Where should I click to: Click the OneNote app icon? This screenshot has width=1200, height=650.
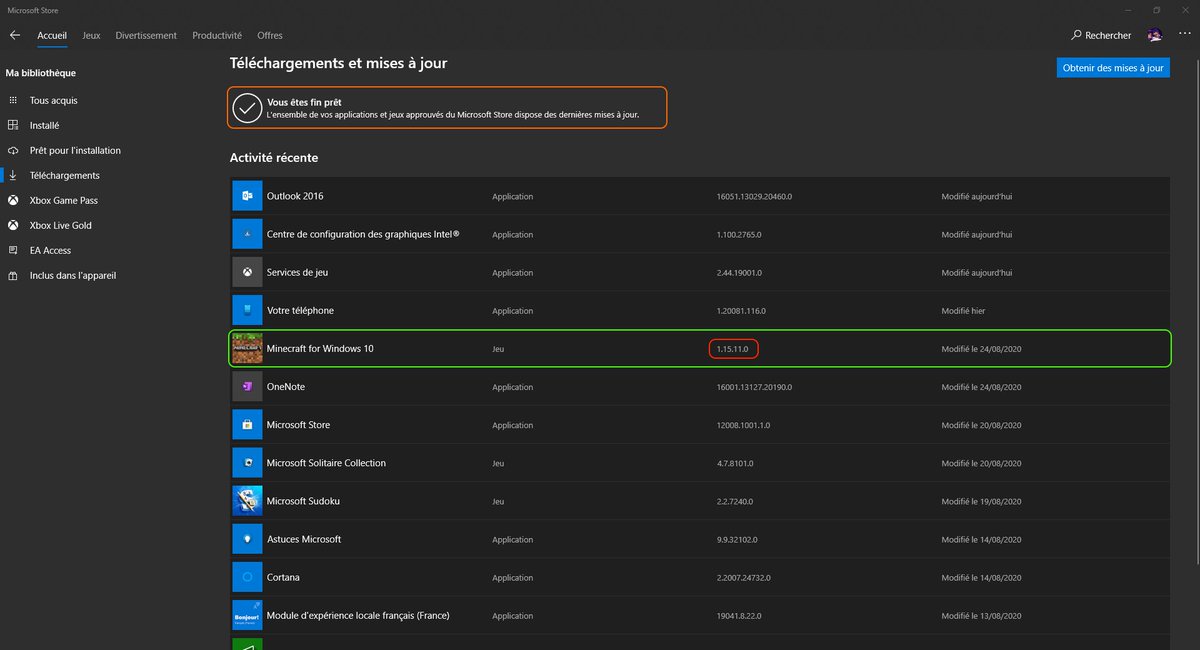(x=247, y=386)
